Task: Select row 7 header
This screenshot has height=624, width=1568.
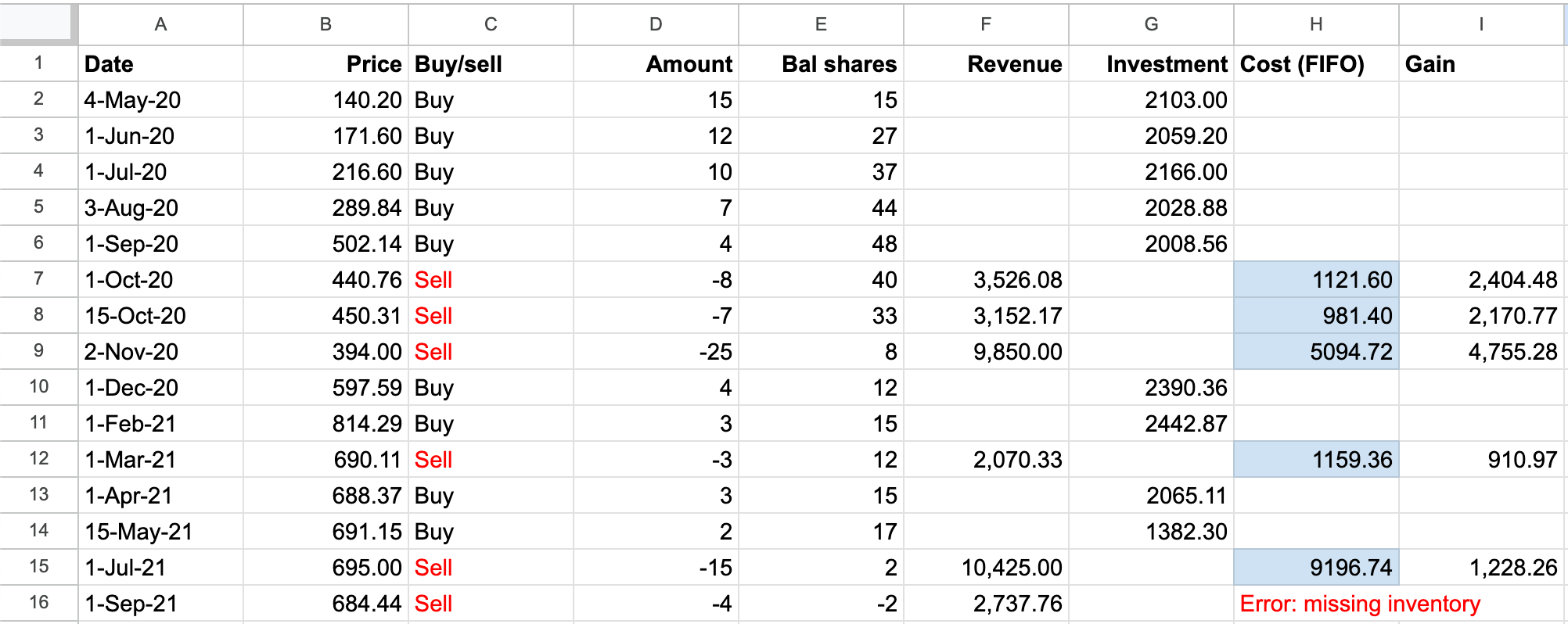Action: tap(38, 279)
